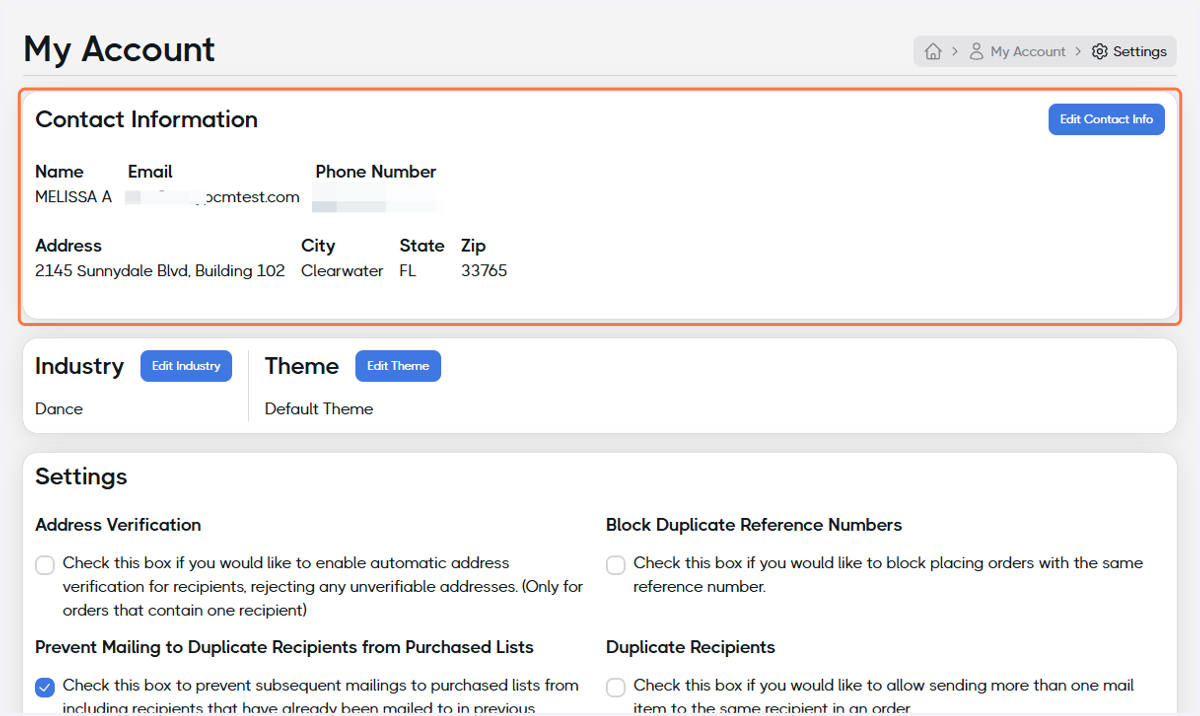Click the home icon in breadcrumb
This screenshot has height=716, width=1200.
933,51
